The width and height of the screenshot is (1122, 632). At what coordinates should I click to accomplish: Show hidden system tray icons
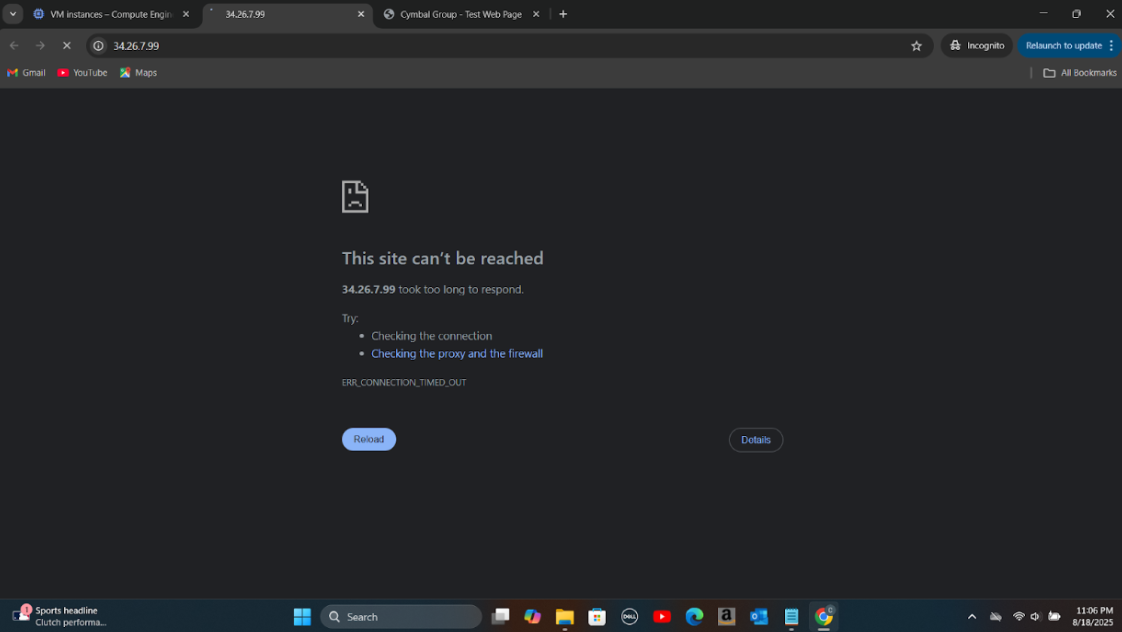(971, 617)
